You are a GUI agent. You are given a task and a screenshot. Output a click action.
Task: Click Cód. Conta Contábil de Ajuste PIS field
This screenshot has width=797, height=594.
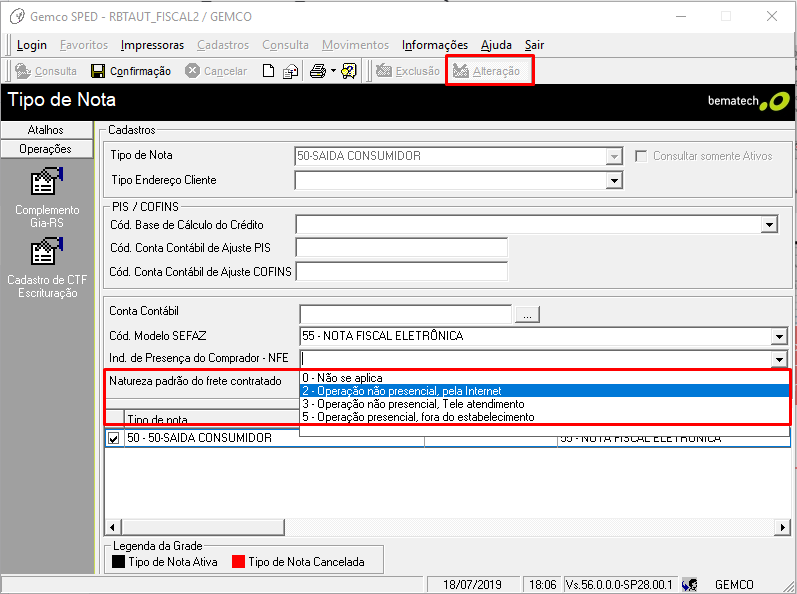click(402, 248)
